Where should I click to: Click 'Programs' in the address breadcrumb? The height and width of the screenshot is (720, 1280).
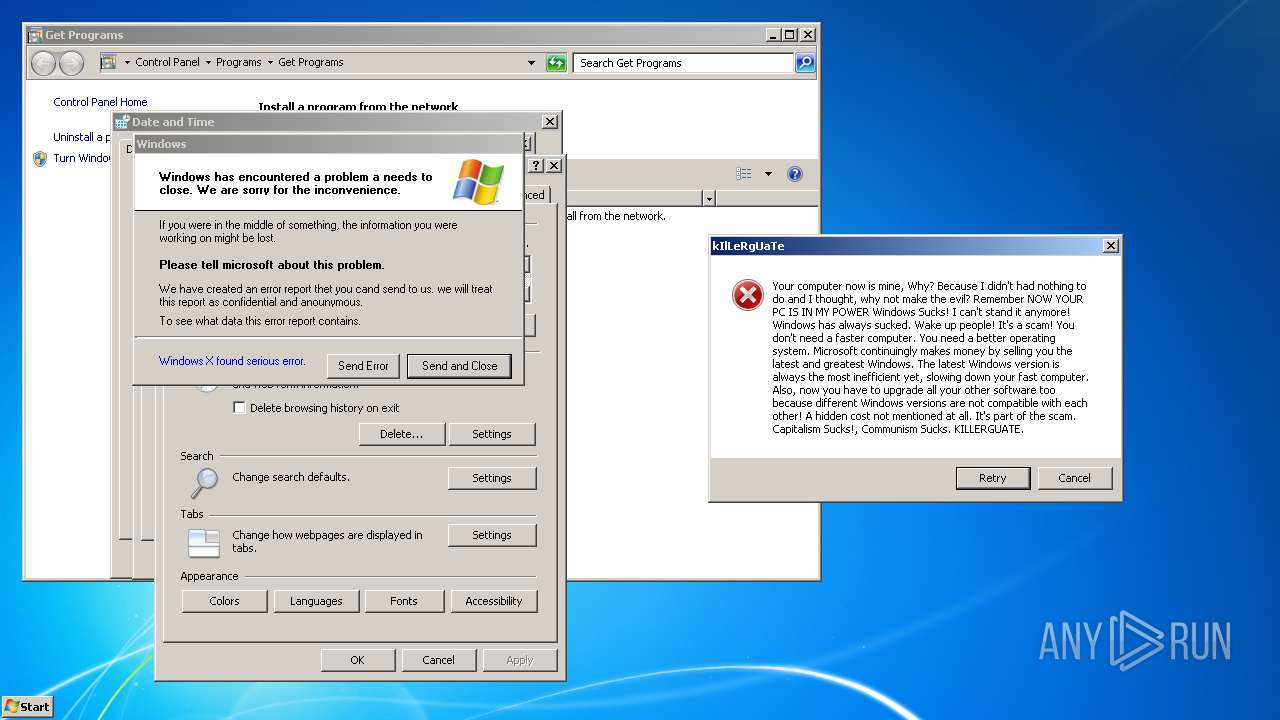(x=239, y=62)
